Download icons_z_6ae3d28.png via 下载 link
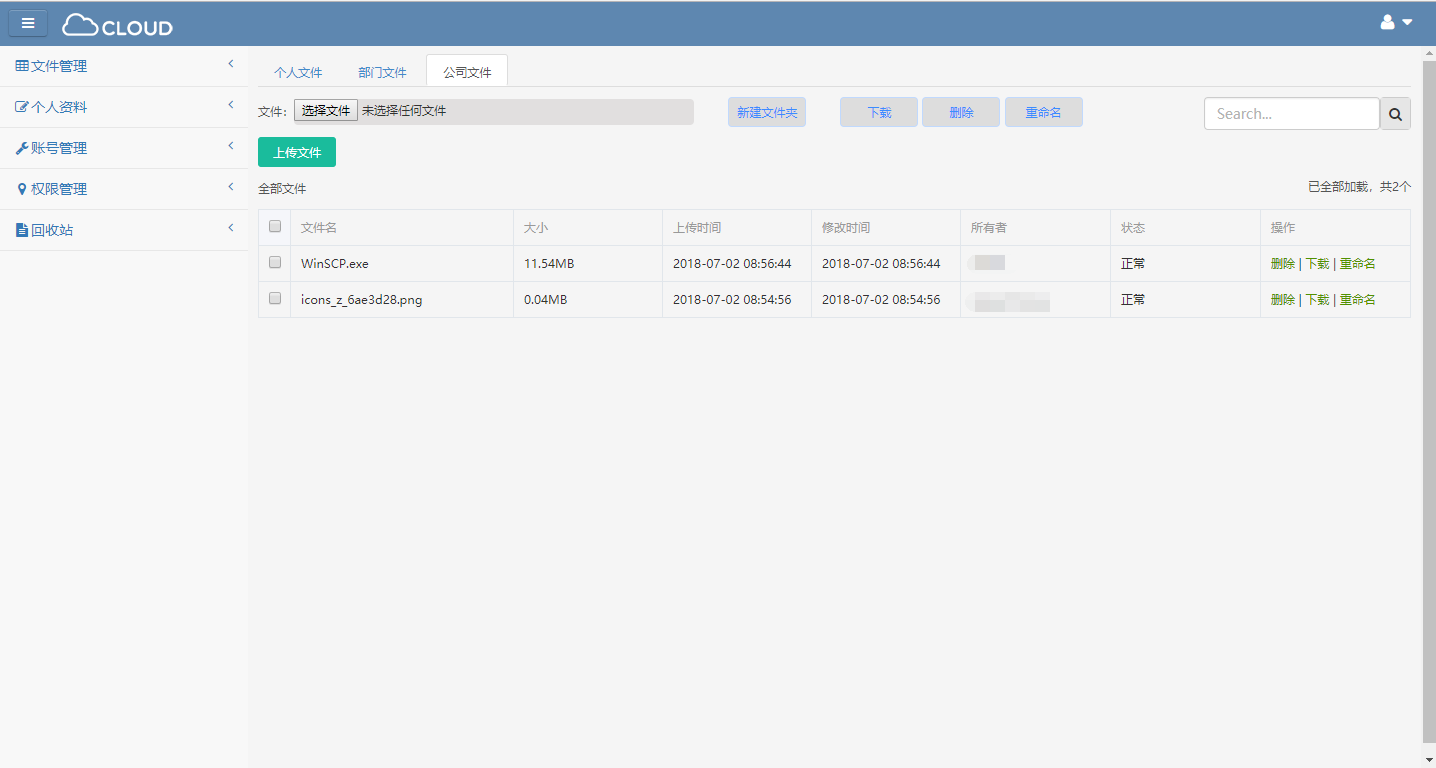 click(1317, 300)
